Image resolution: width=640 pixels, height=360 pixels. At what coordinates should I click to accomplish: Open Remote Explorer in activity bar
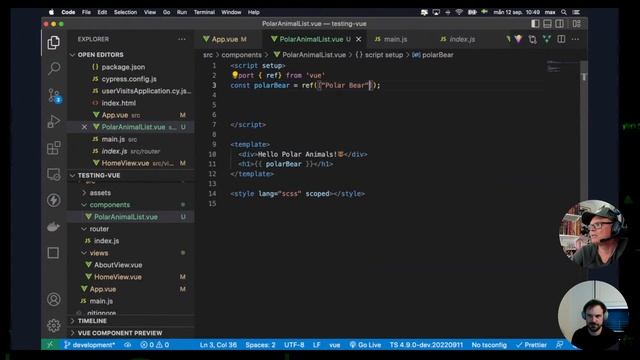(x=53, y=174)
